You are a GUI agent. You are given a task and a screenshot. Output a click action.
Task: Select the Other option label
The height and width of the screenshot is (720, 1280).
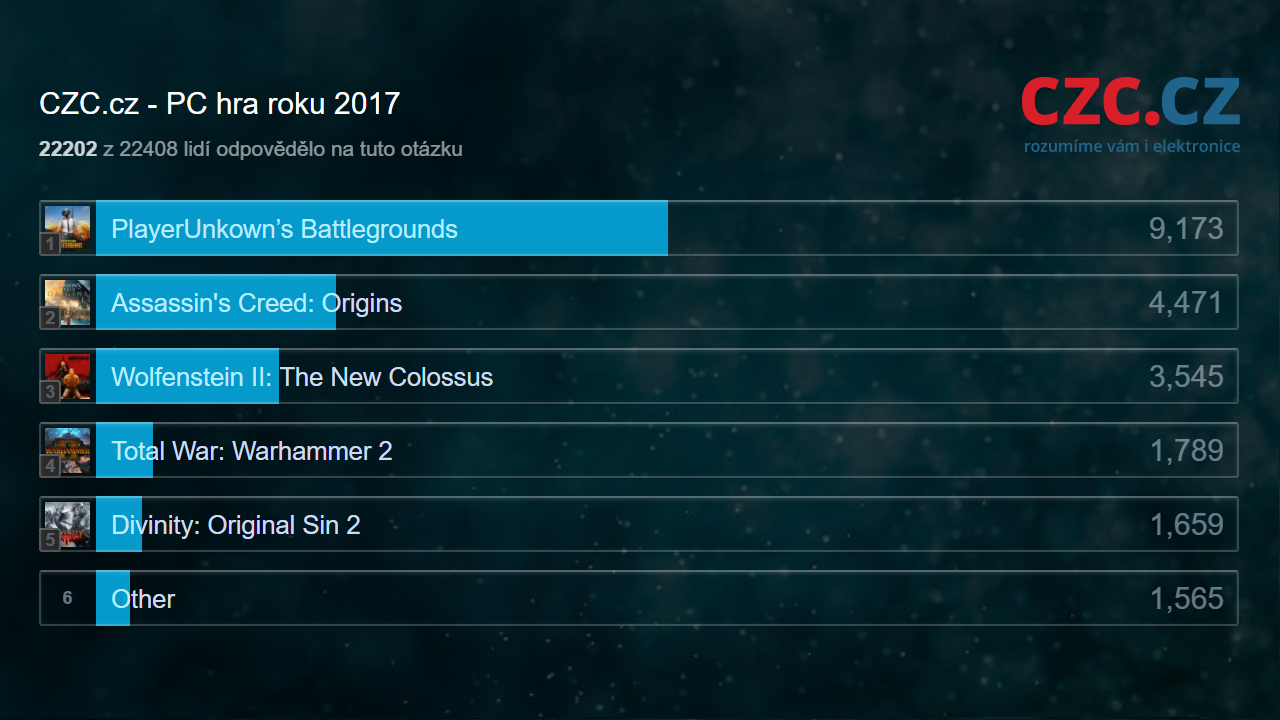pyautogui.click(x=143, y=599)
